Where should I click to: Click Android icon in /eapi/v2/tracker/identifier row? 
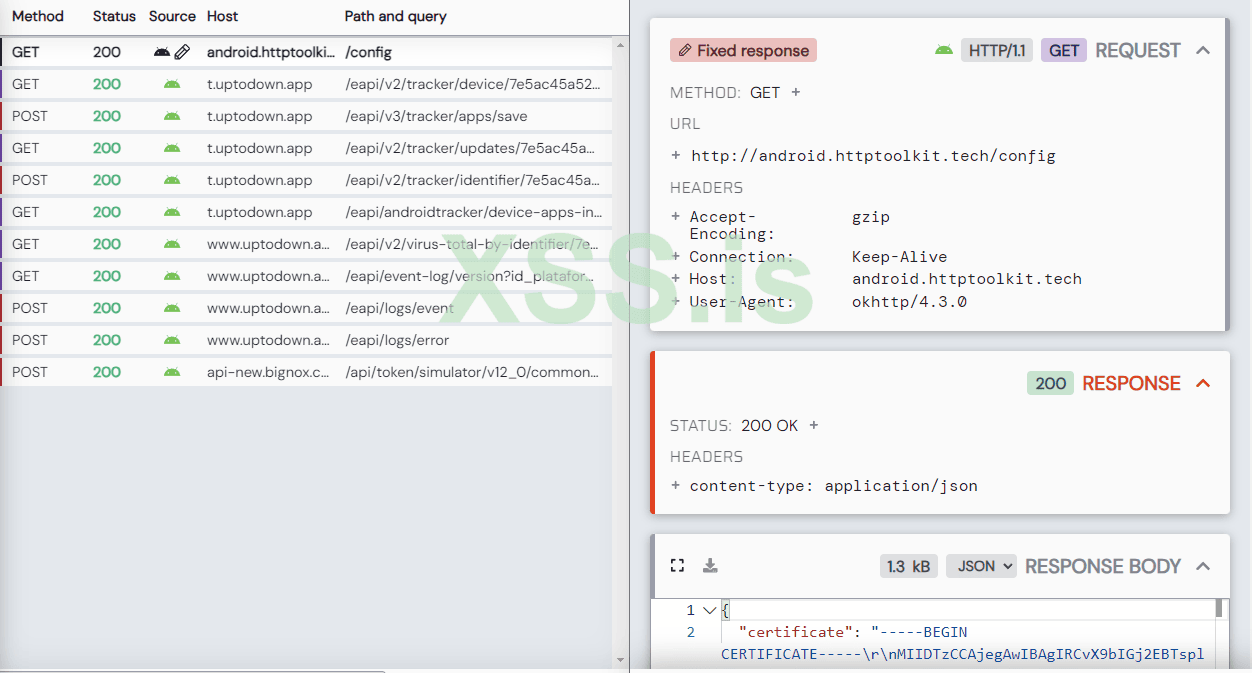pyautogui.click(x=172, y=180)
